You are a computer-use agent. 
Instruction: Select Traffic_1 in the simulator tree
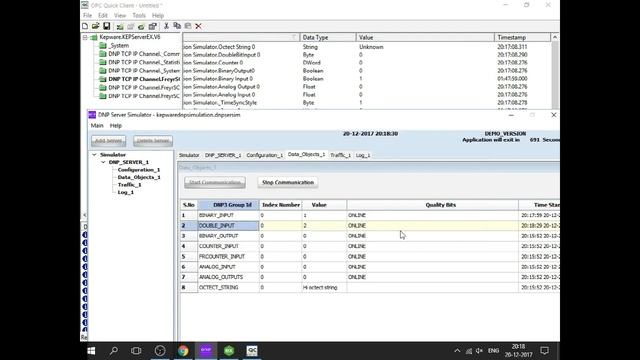point(129,185)
